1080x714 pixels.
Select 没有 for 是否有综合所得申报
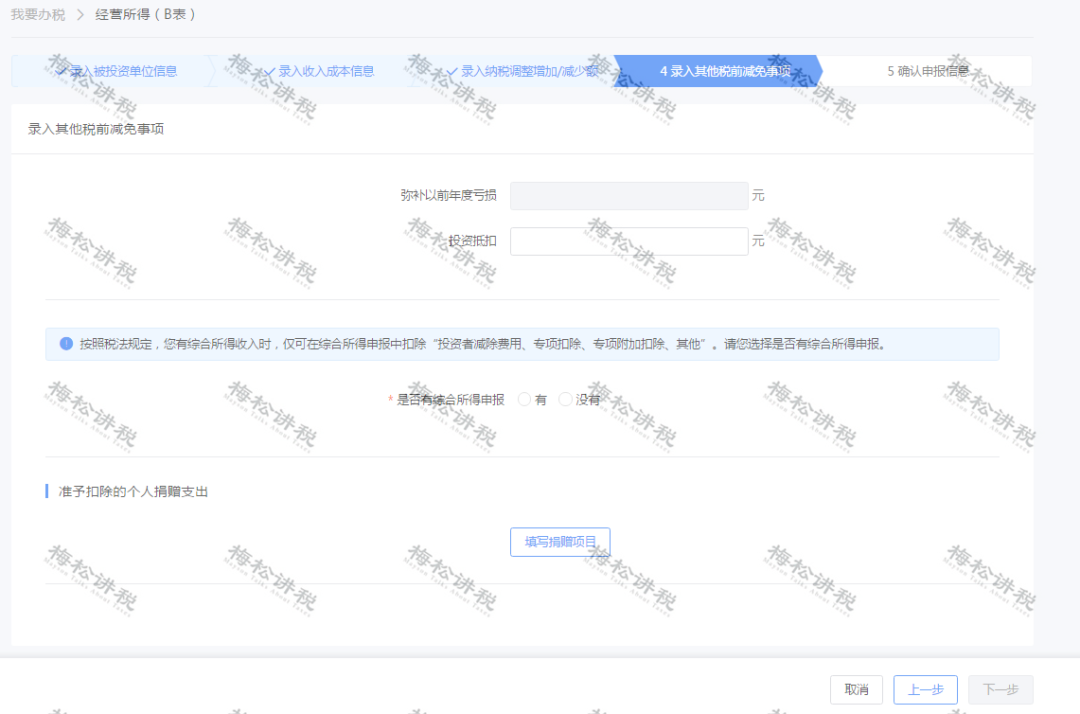point(566,399)
